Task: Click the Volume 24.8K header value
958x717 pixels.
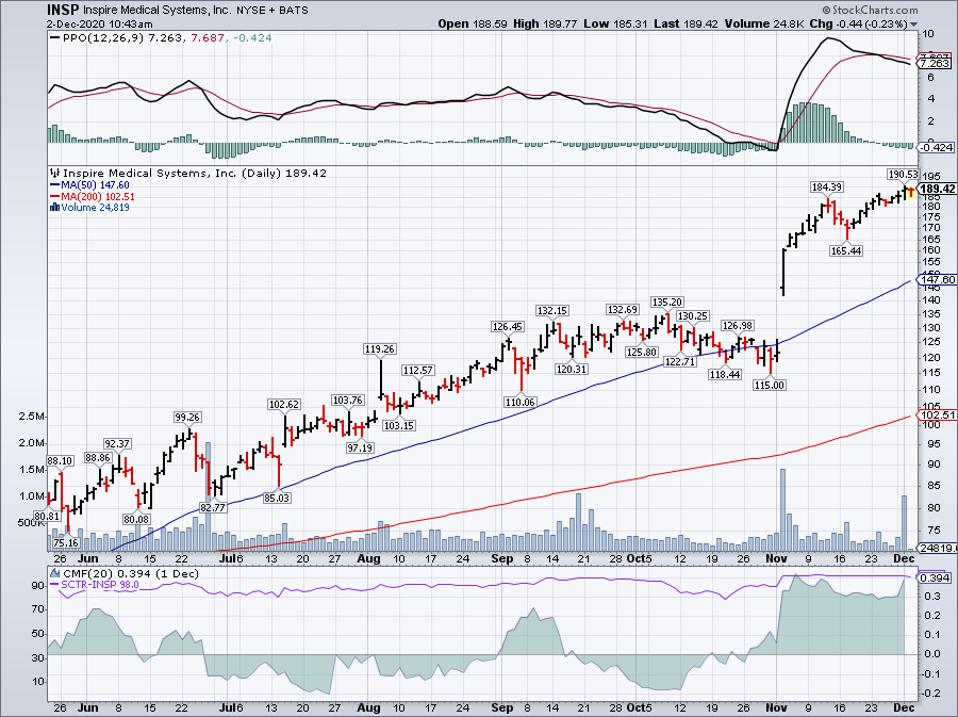Action: pos(764,24)
